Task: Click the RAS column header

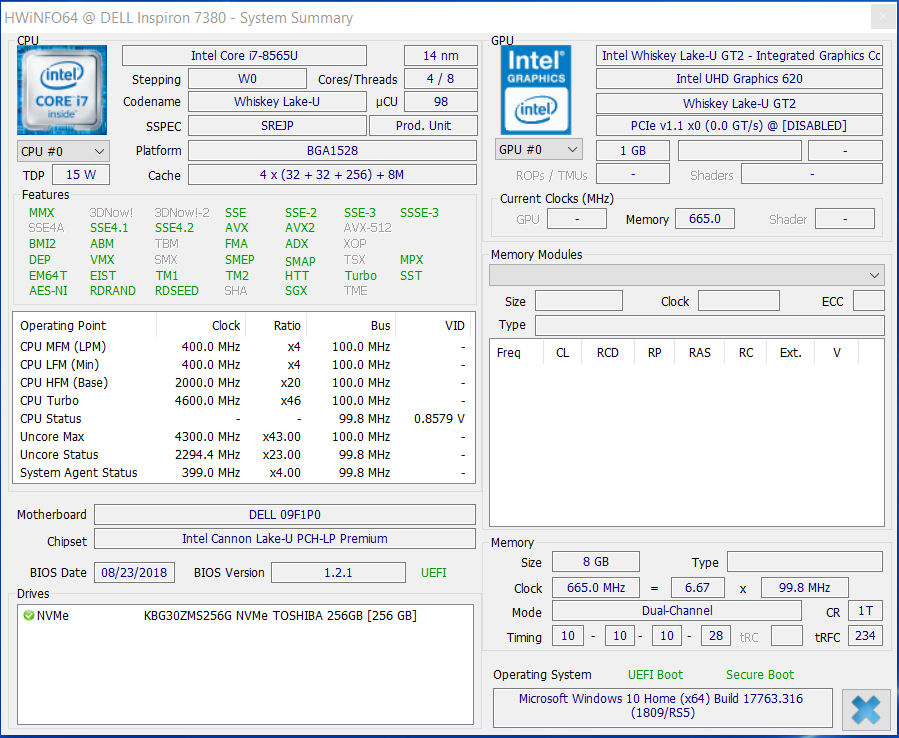Action: click(699, 353)
